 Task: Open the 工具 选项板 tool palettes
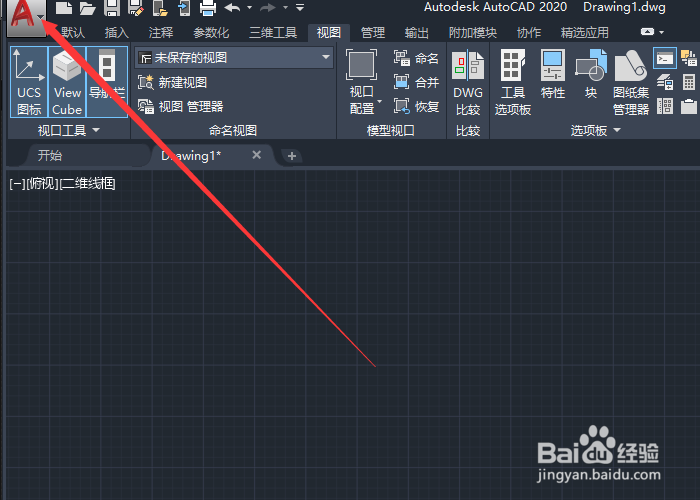coord(512,82)
